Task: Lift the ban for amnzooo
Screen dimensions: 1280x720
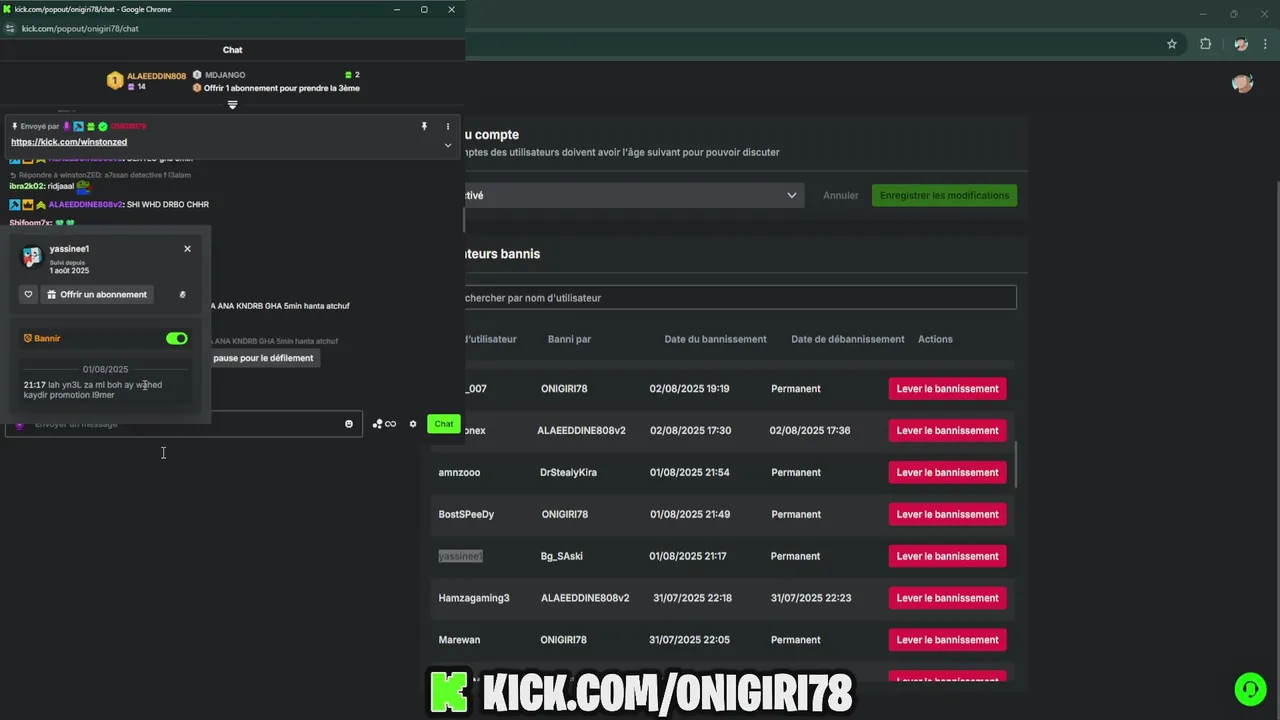Action: click(x=947, y=473)
